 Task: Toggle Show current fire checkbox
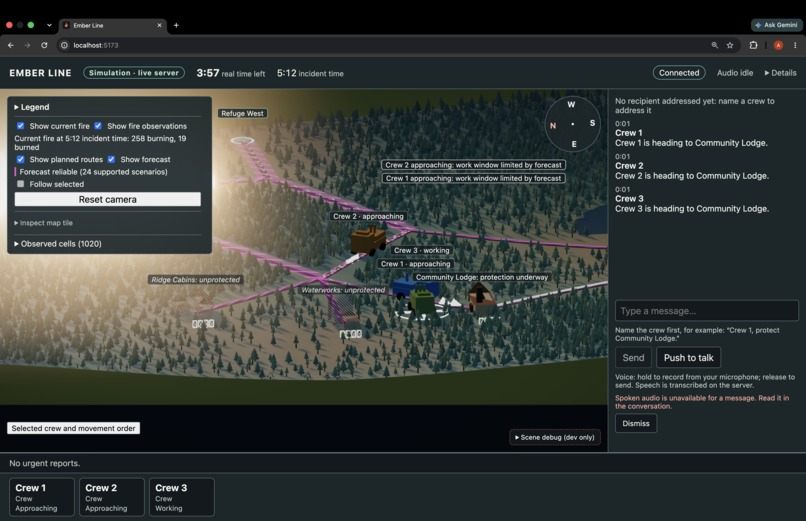click(x=21, y=126)
